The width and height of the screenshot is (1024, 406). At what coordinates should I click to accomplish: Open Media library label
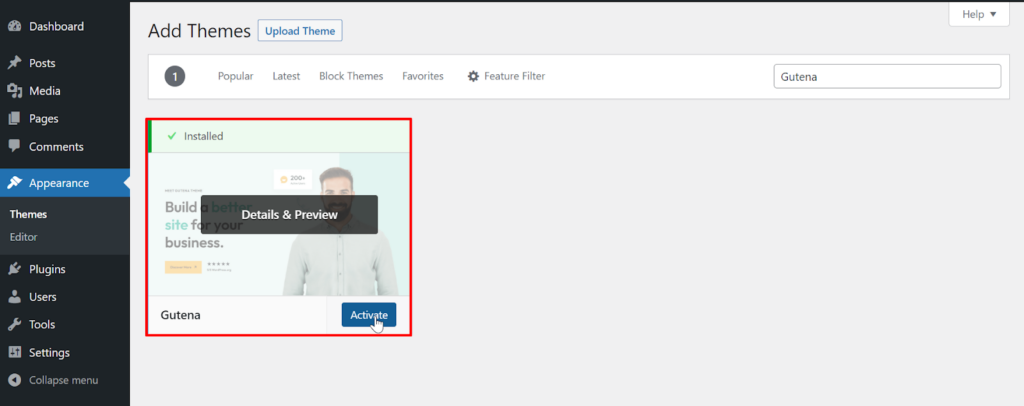pyautogui.click(x=45, y=91)
